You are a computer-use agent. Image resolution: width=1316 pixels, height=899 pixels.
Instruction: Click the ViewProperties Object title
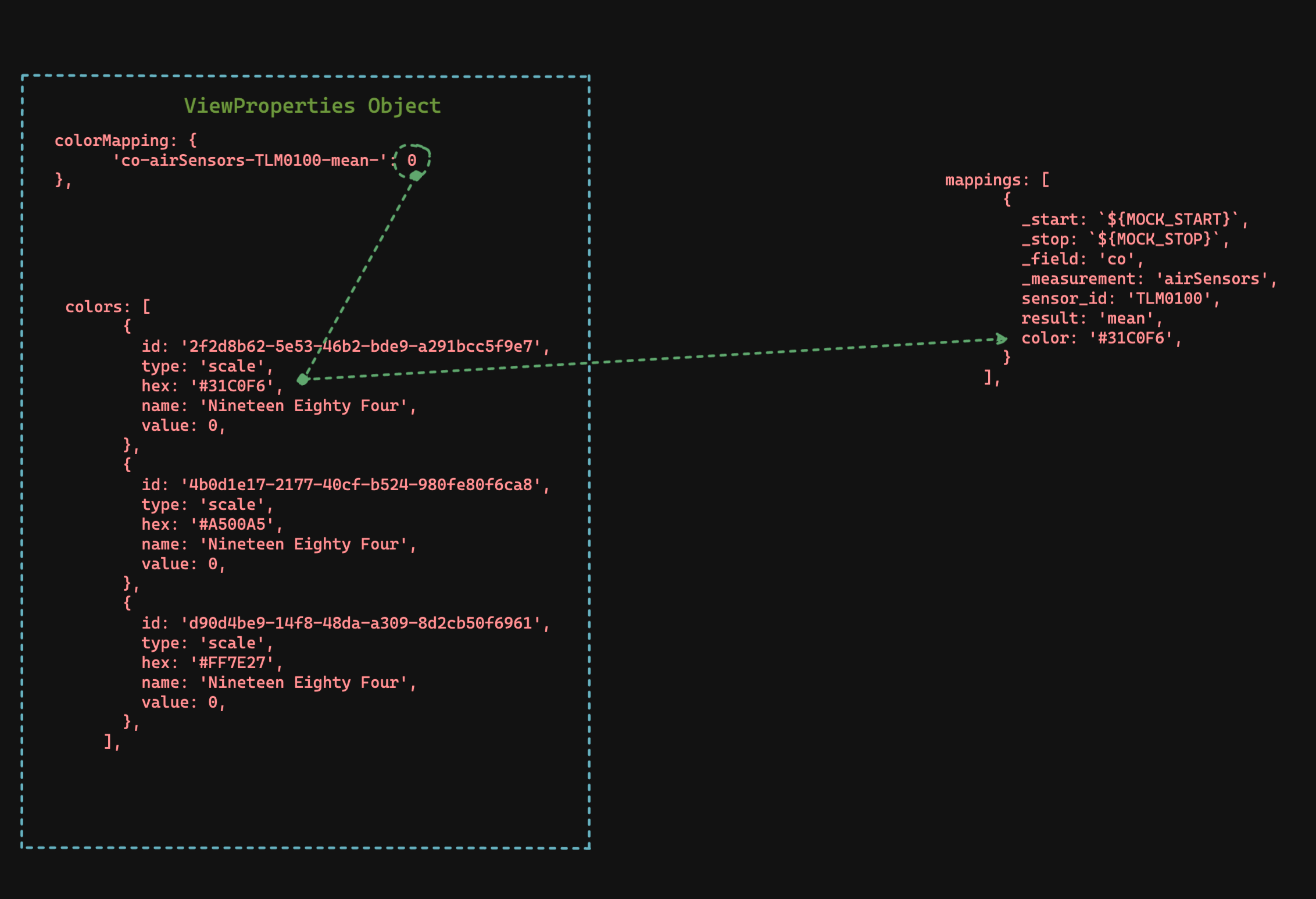point(312,106)
